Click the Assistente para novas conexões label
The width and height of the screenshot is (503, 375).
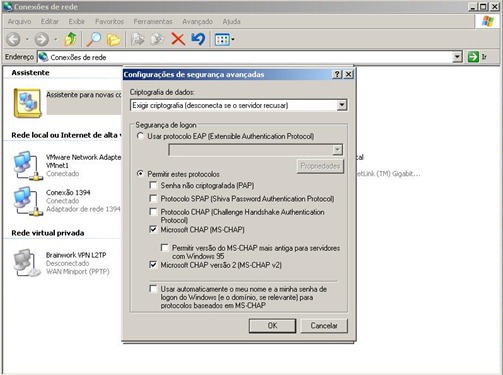pos(84,95)
